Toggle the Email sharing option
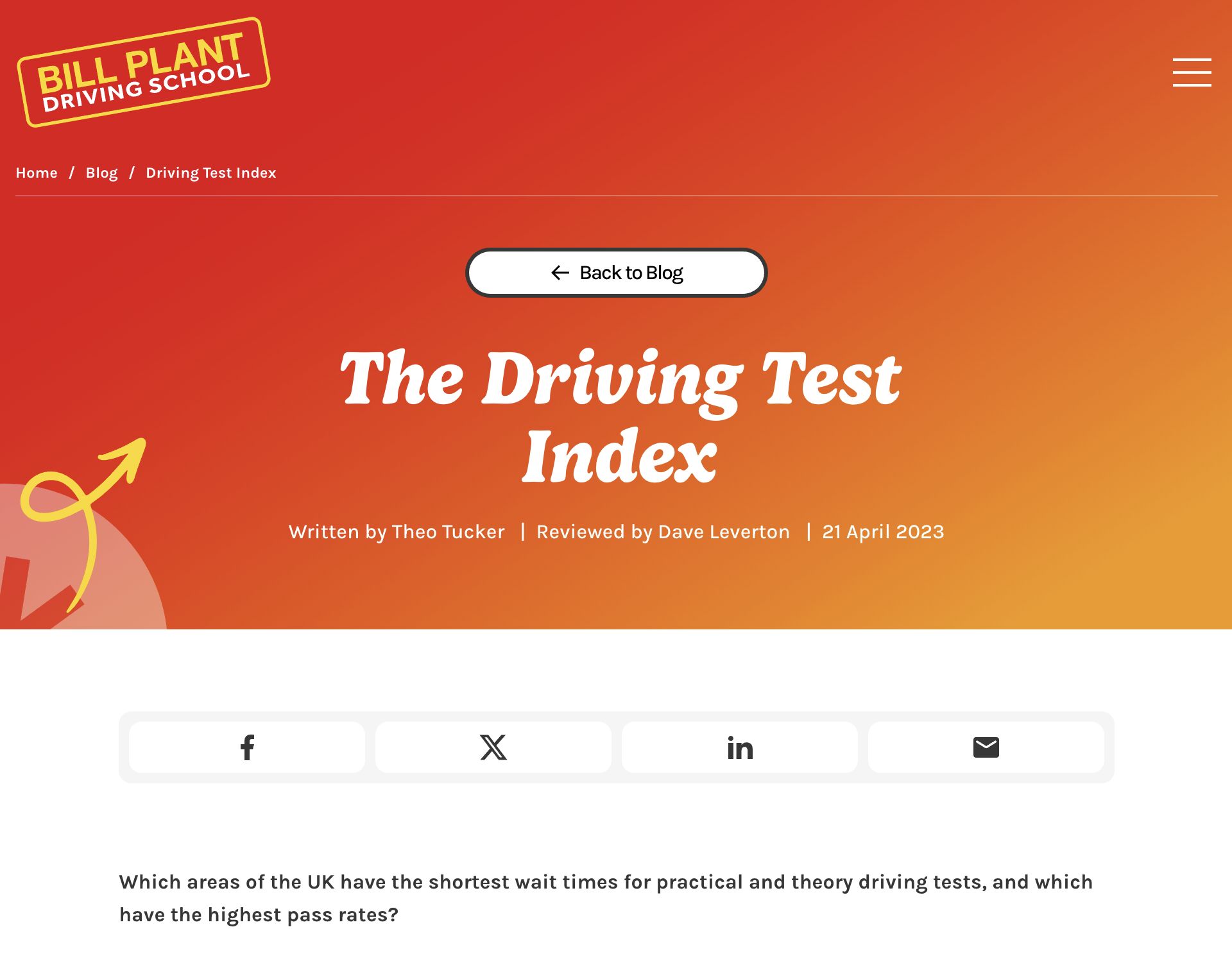This screenshot has width=1232, height=979. pyautogui.click(x=985, y=747)
